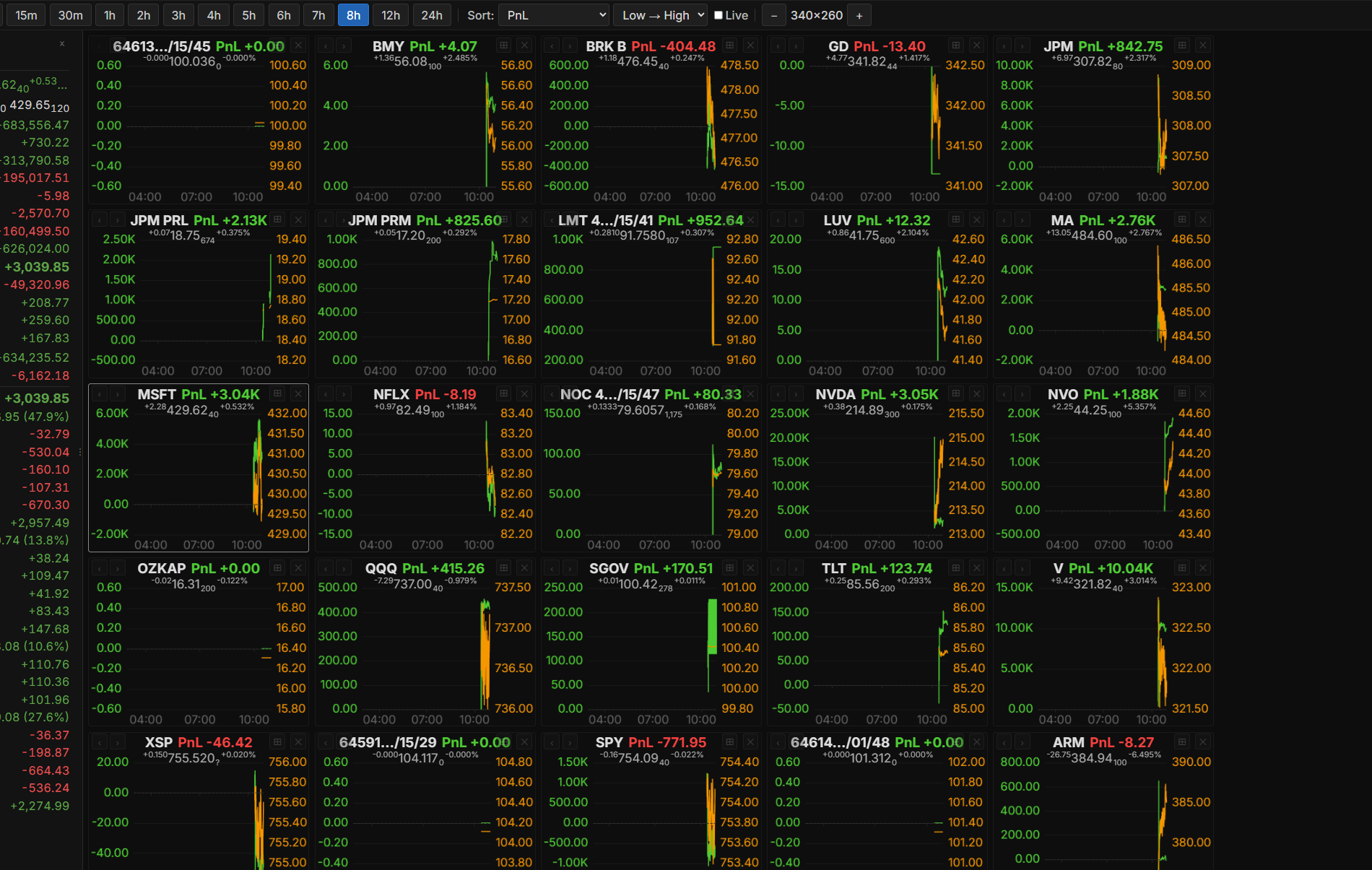Click next arrow on JPM chart
This screenshot has width=1372, height=870.
[x=1022, y=45]
